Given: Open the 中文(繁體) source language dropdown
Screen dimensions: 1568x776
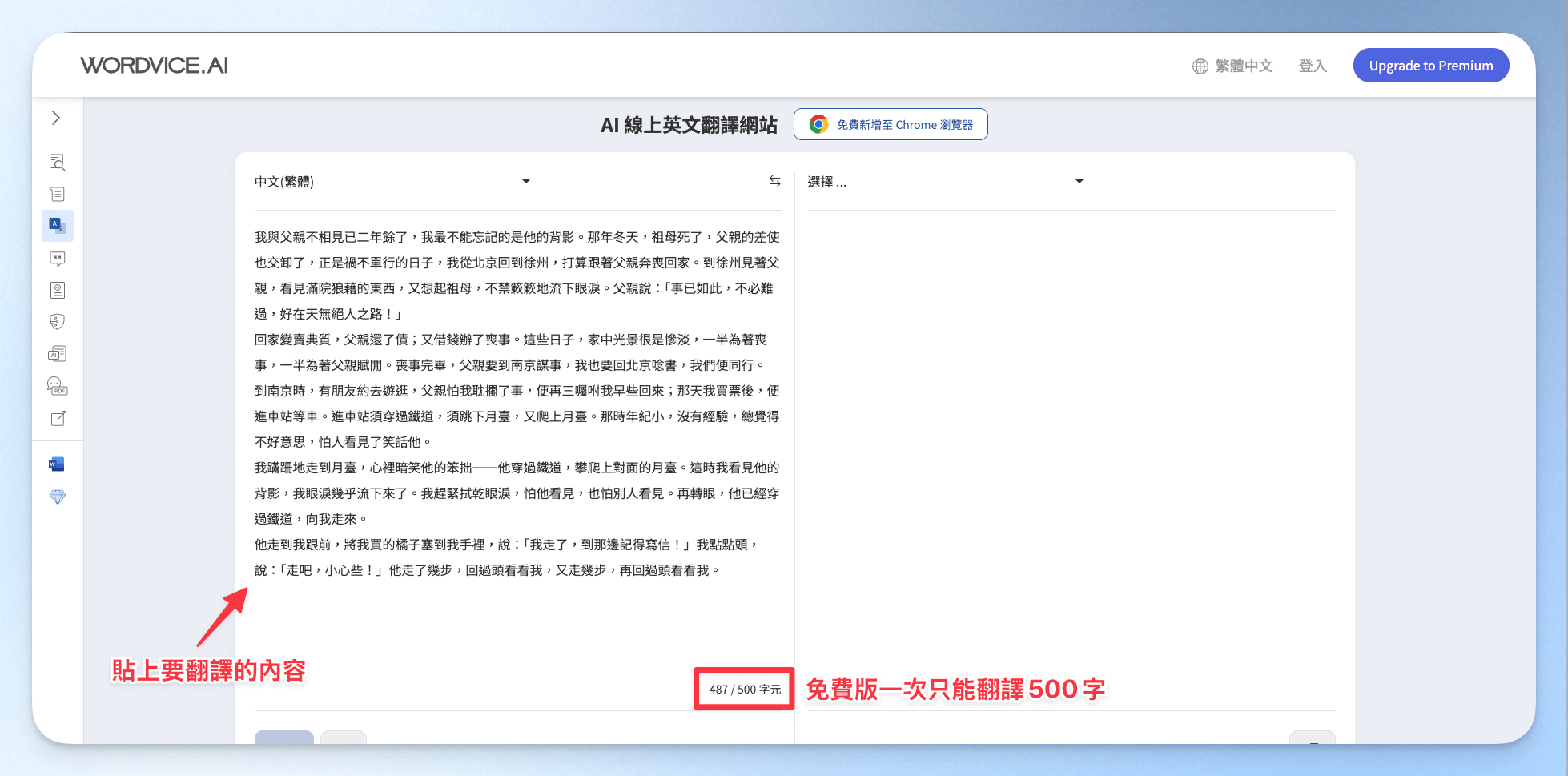Looking at the screenshot, I should pyautogui.click(x=392, y=182).
